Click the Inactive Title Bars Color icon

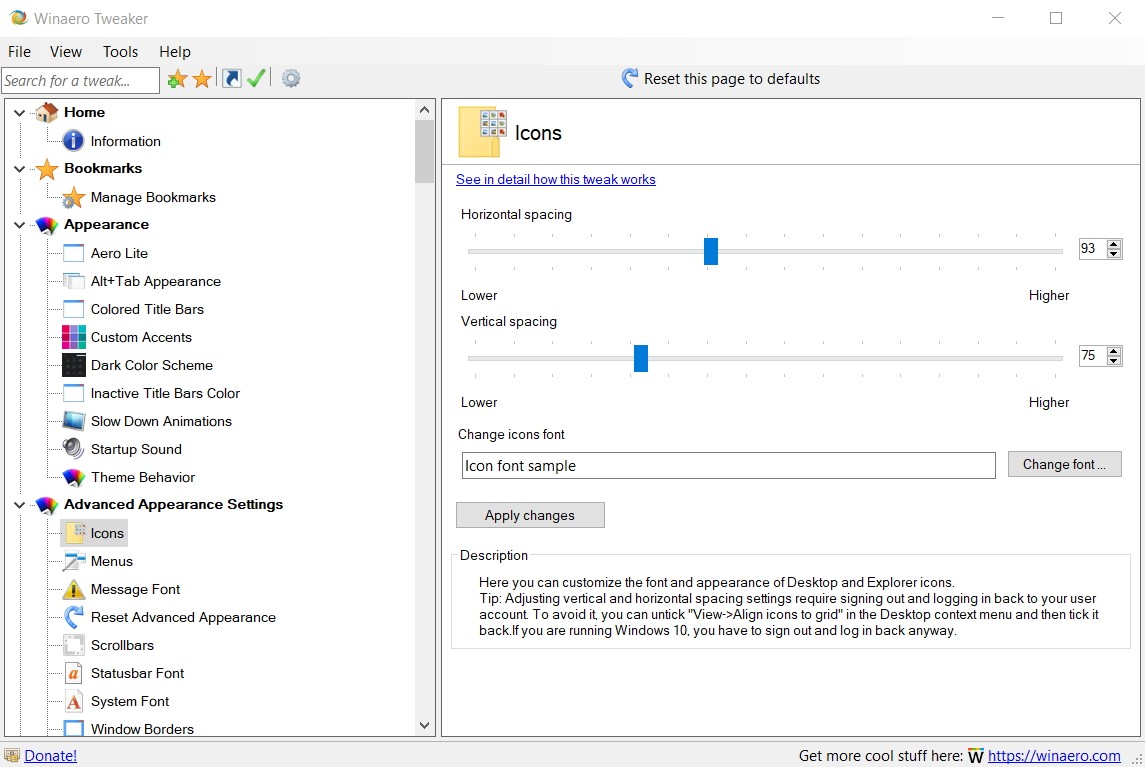(x=74, y=393)
